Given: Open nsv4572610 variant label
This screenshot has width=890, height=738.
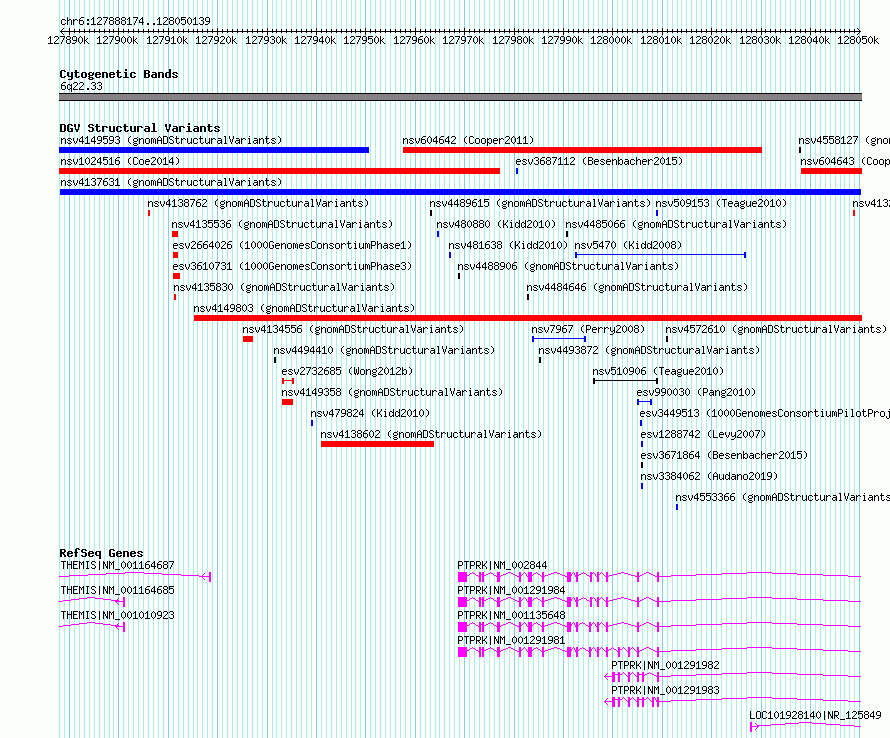Looking at the screenshot, I should [775, 329].
